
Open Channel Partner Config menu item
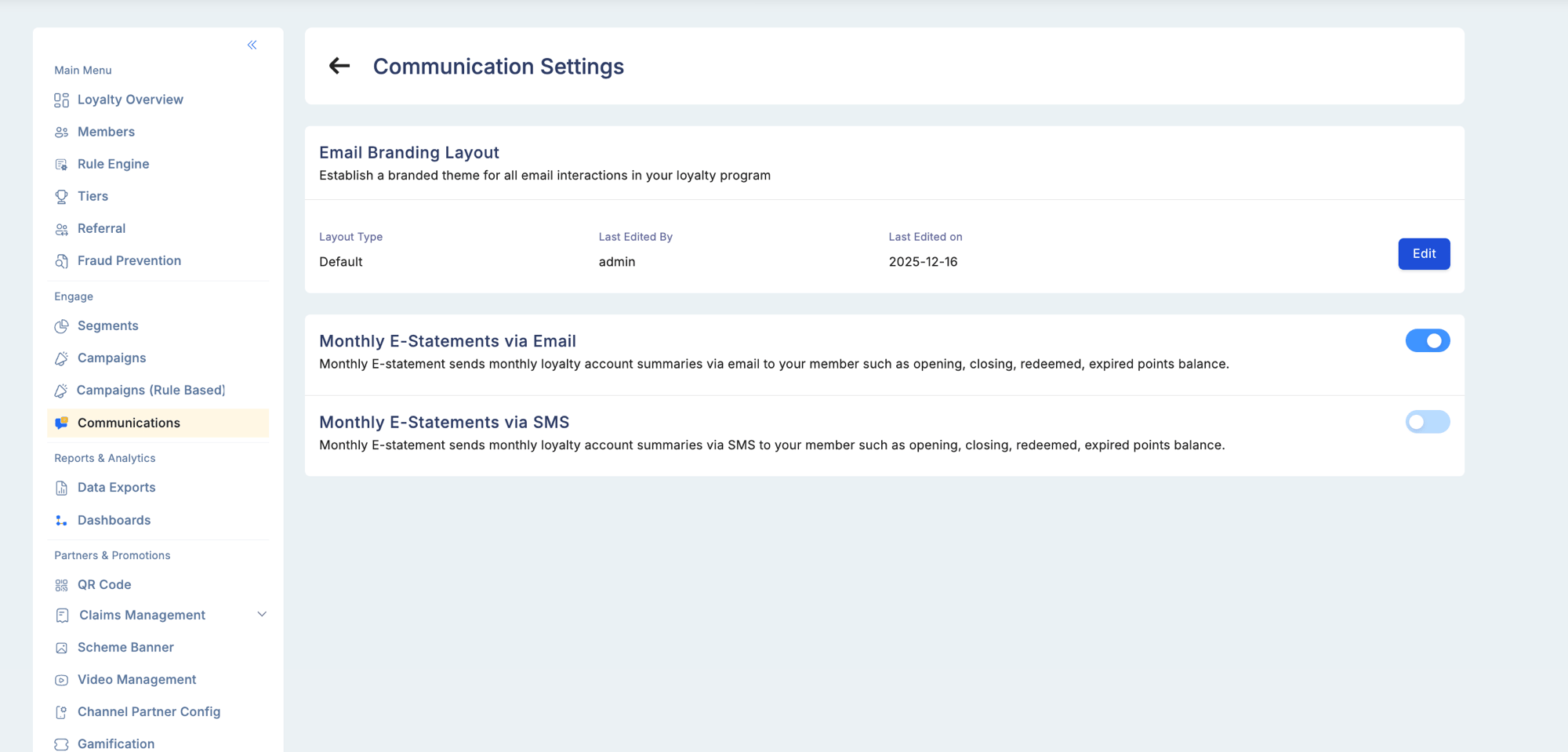point(158,711)
